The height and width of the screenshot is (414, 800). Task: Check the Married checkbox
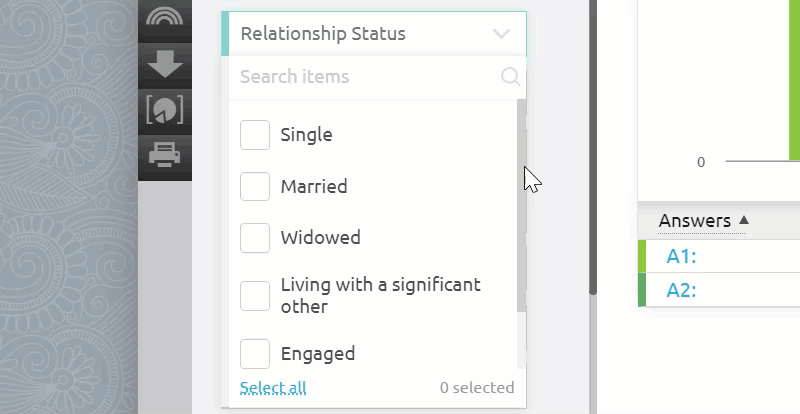255,186
